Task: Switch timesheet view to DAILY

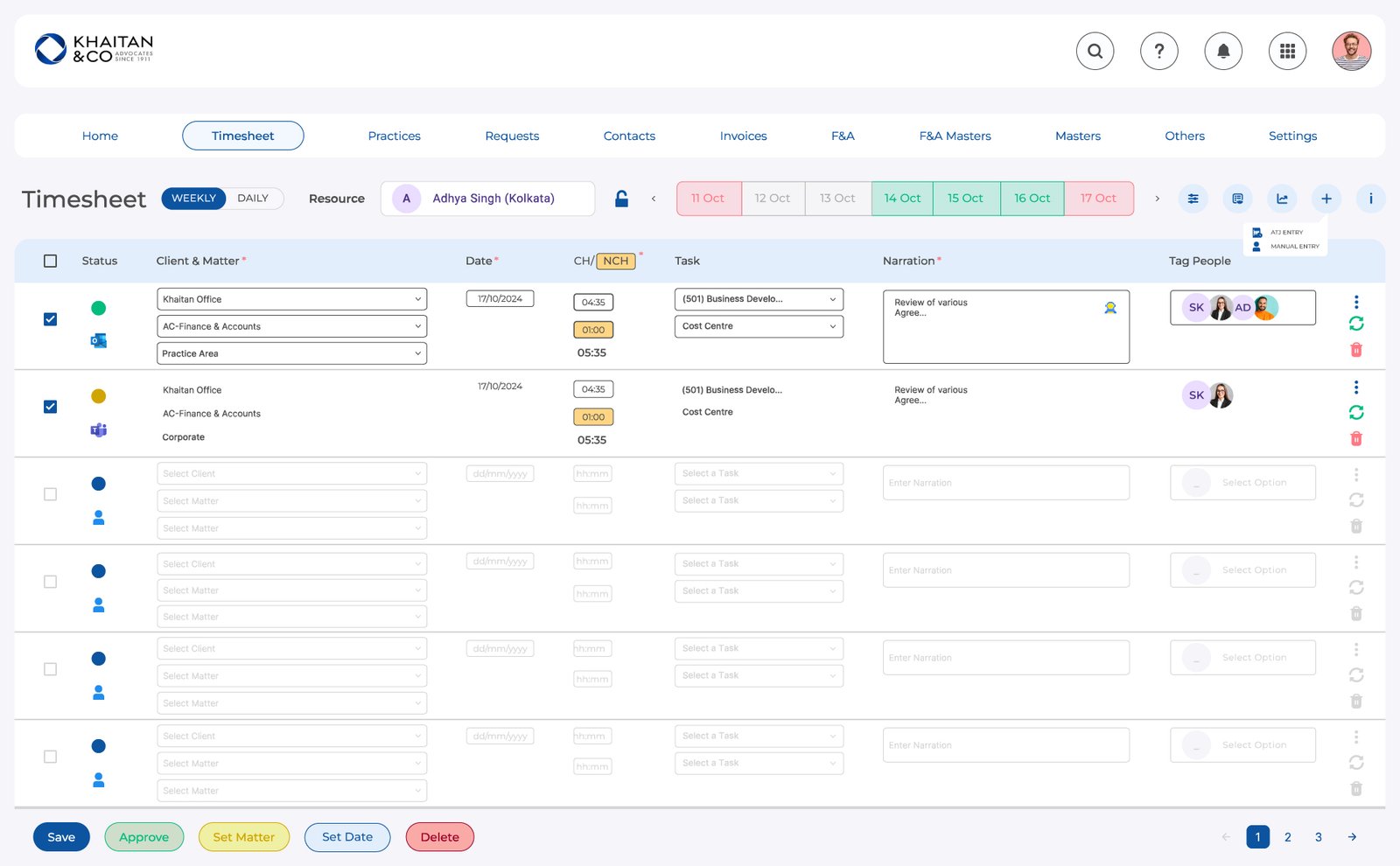Action: [253, 199]
